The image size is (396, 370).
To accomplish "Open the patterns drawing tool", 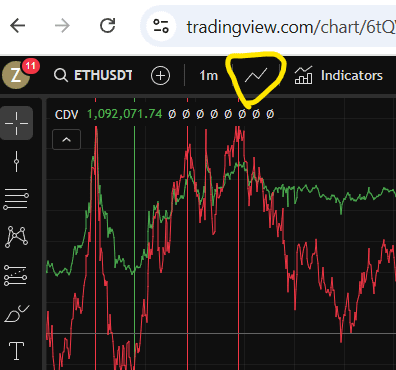I will (16, 237).
